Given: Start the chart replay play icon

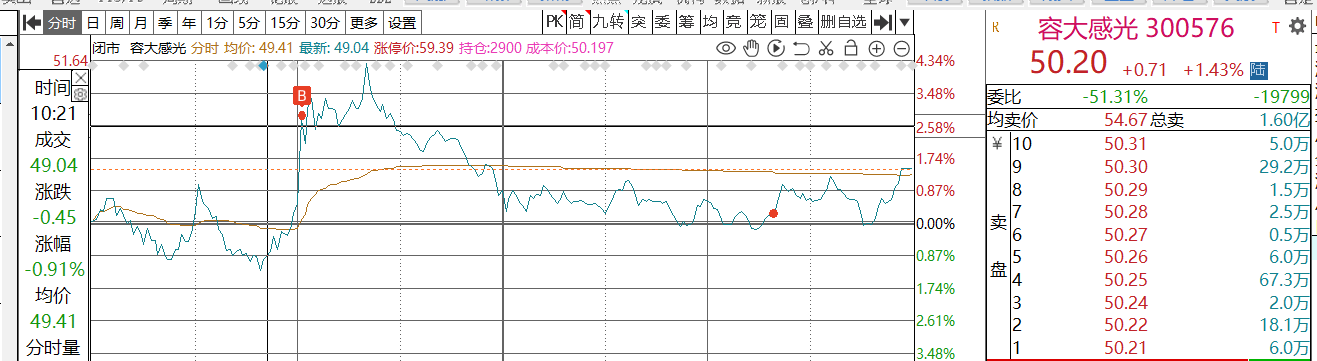Looking at the screenshot, I should tap(776, 48).
